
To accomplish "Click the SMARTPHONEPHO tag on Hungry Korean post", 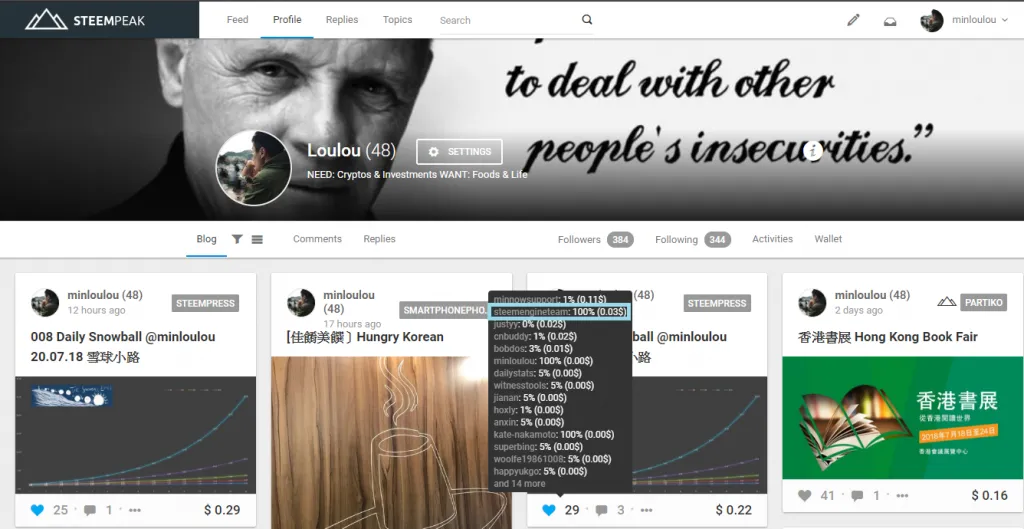I will pos(444,310).
